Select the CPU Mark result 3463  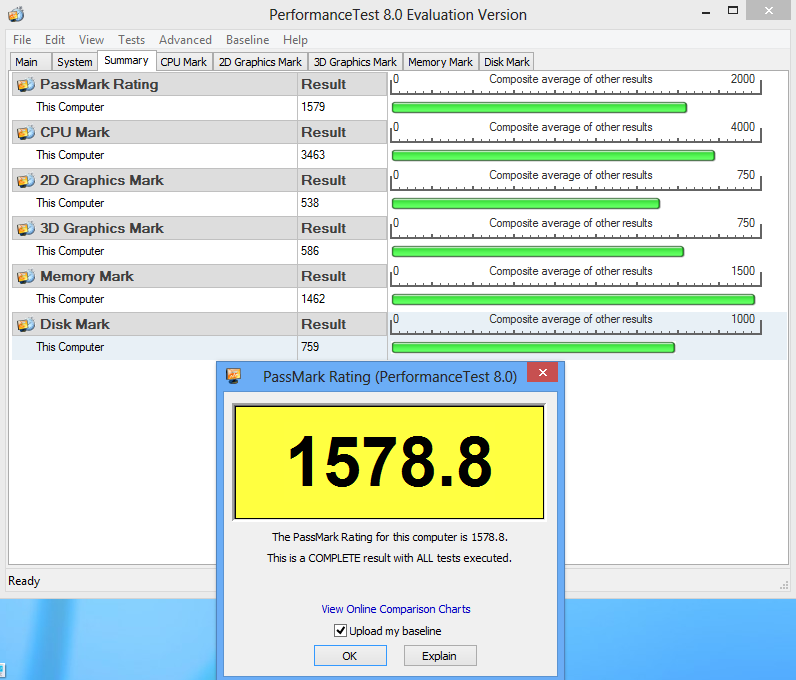[313, 155]
